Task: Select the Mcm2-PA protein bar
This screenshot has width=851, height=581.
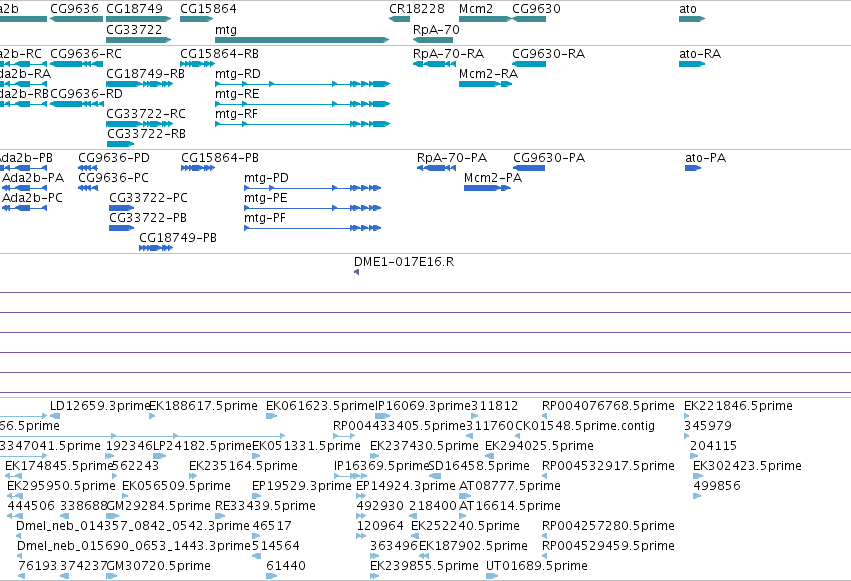Action: pos(487,188)
